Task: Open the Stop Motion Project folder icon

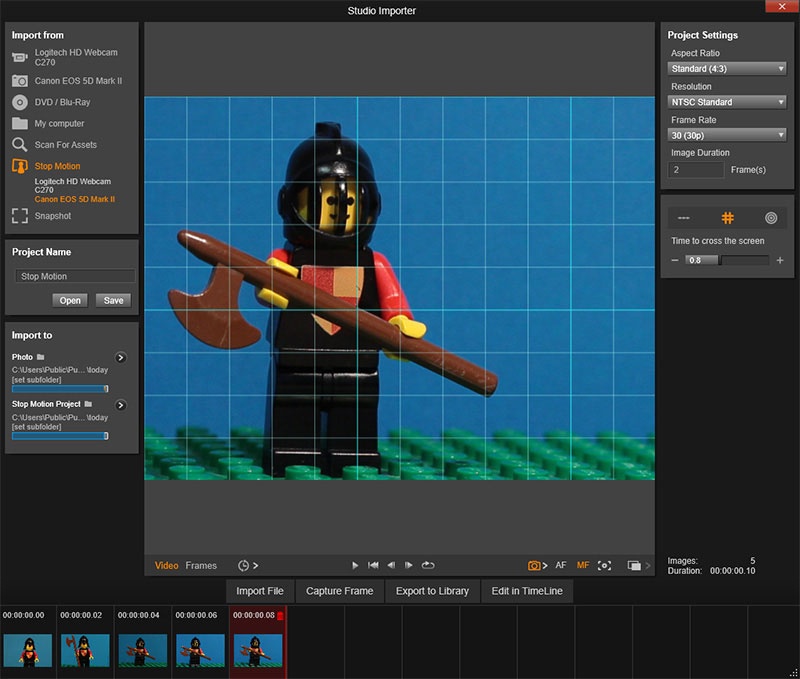Action: coord(88,404)
